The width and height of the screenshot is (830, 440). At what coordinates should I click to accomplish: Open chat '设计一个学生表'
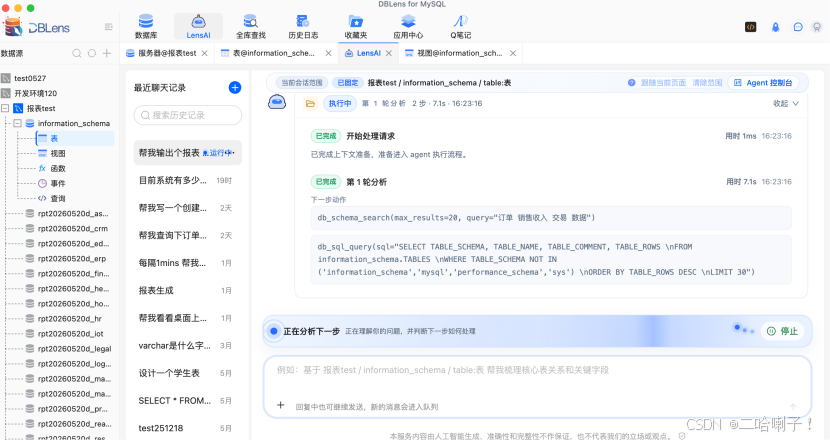pyautogui.click(x=188, y=373)
